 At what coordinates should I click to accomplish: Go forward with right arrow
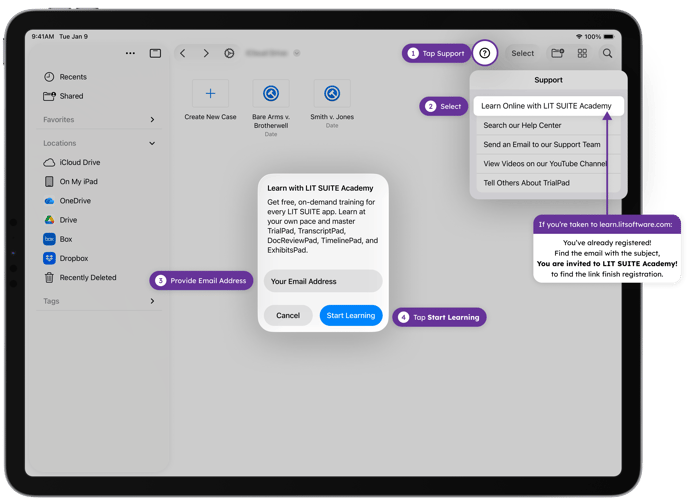tap(206, 53)
